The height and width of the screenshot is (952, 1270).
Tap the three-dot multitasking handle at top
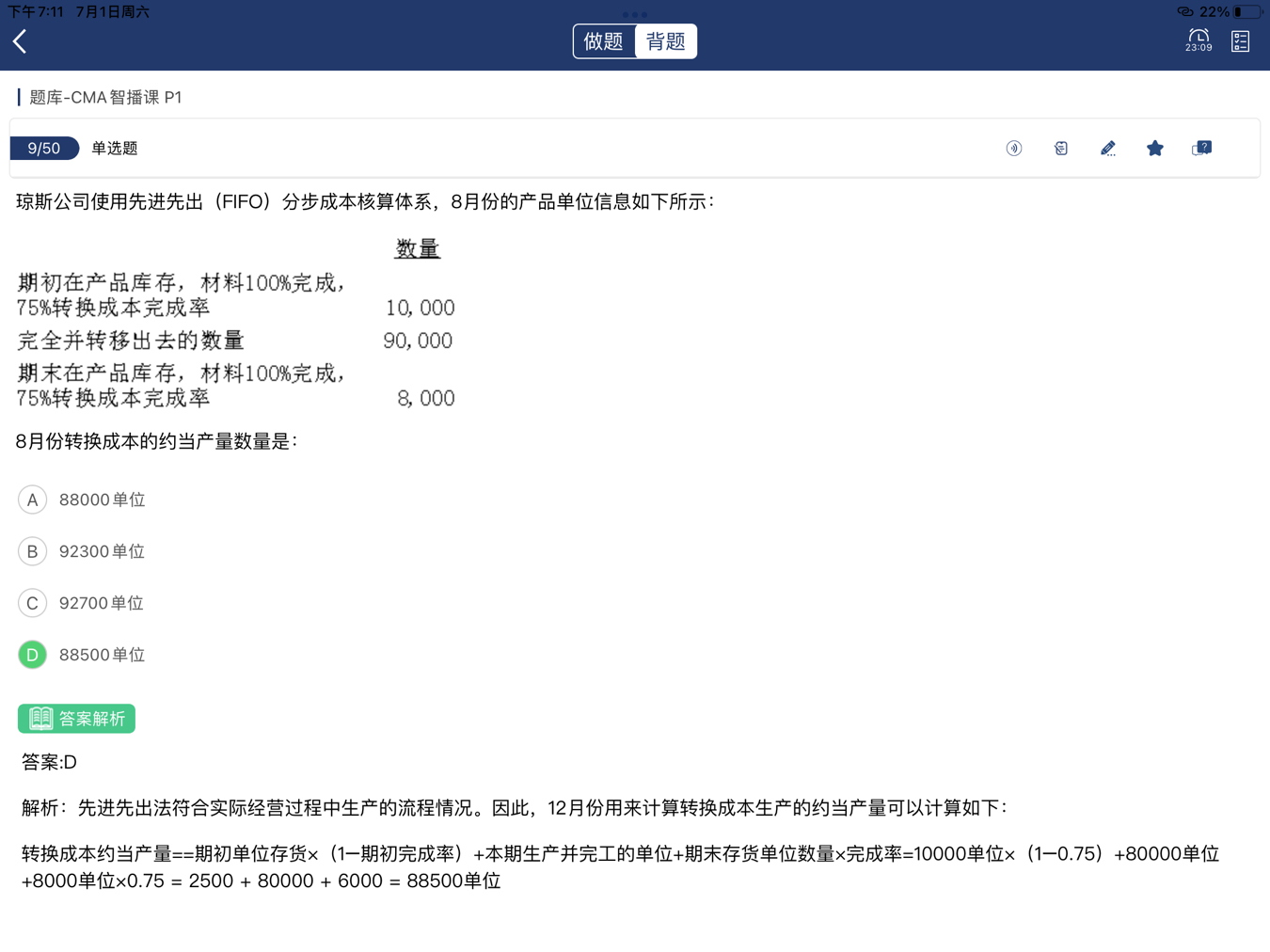(x=635, y=14)
